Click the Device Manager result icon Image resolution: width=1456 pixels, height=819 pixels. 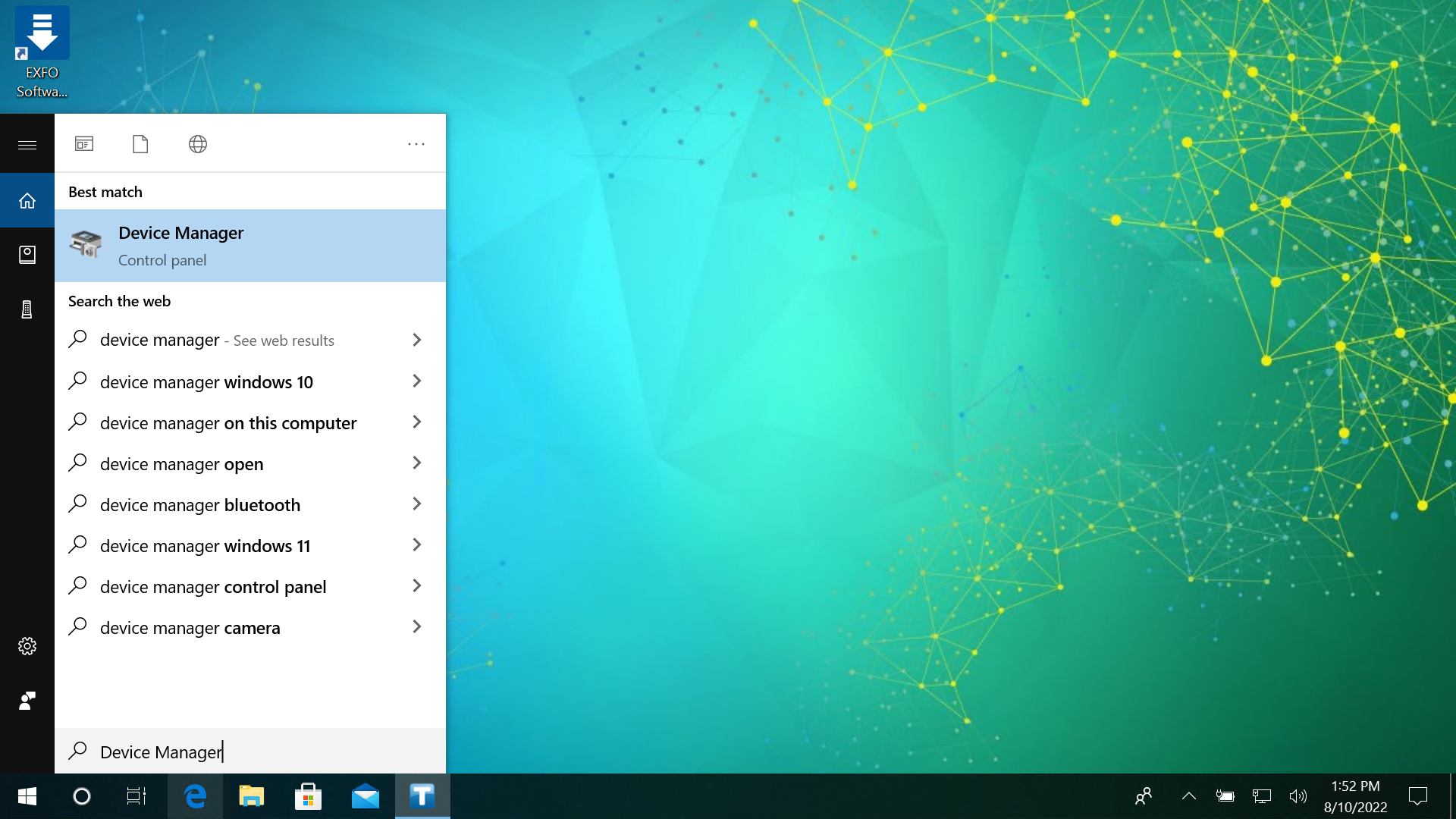tap(86, 244)
